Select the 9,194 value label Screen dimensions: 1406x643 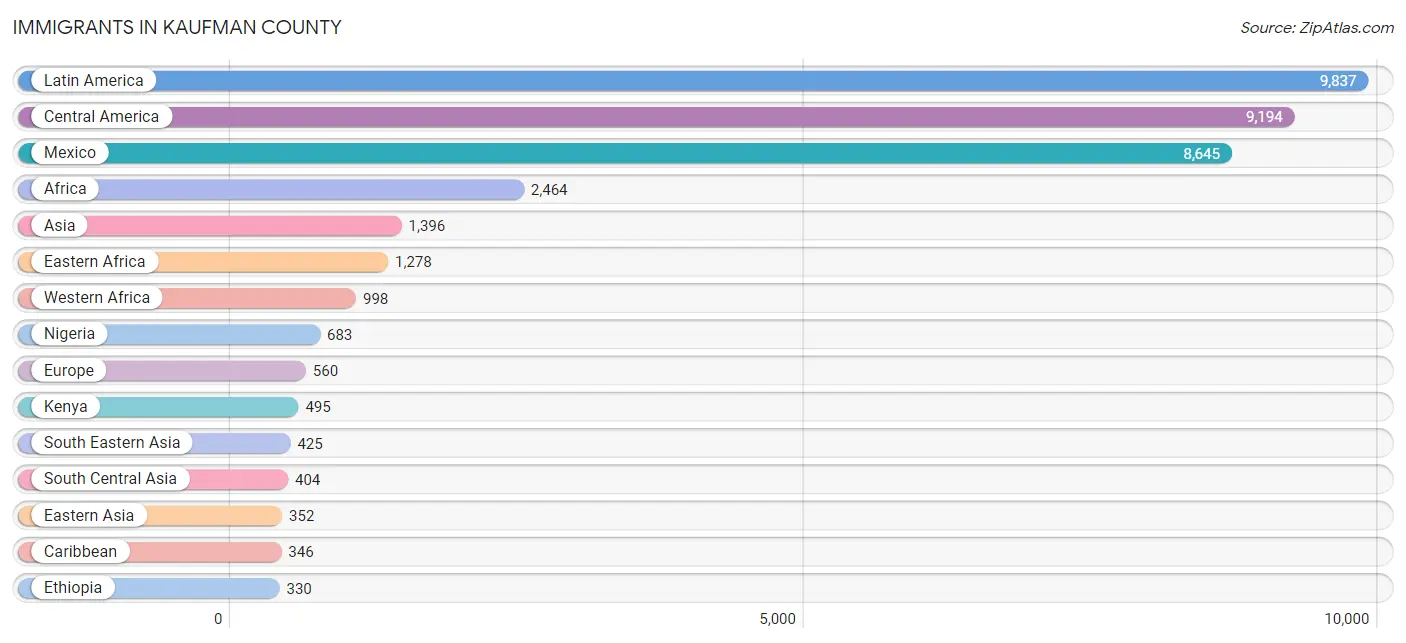(x=1264, y=117)
